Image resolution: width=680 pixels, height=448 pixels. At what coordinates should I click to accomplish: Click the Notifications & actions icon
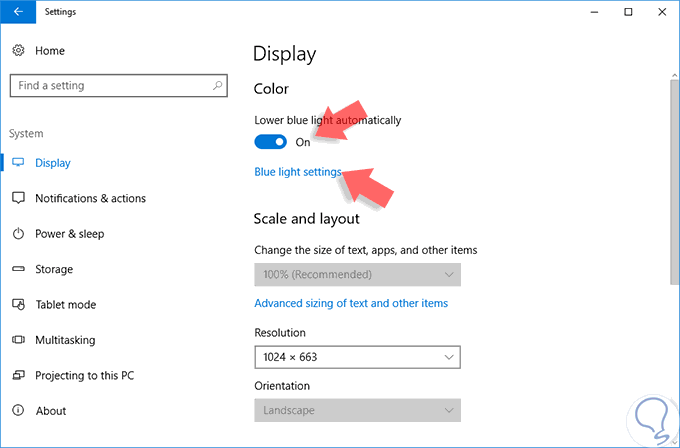pos(18,198)
